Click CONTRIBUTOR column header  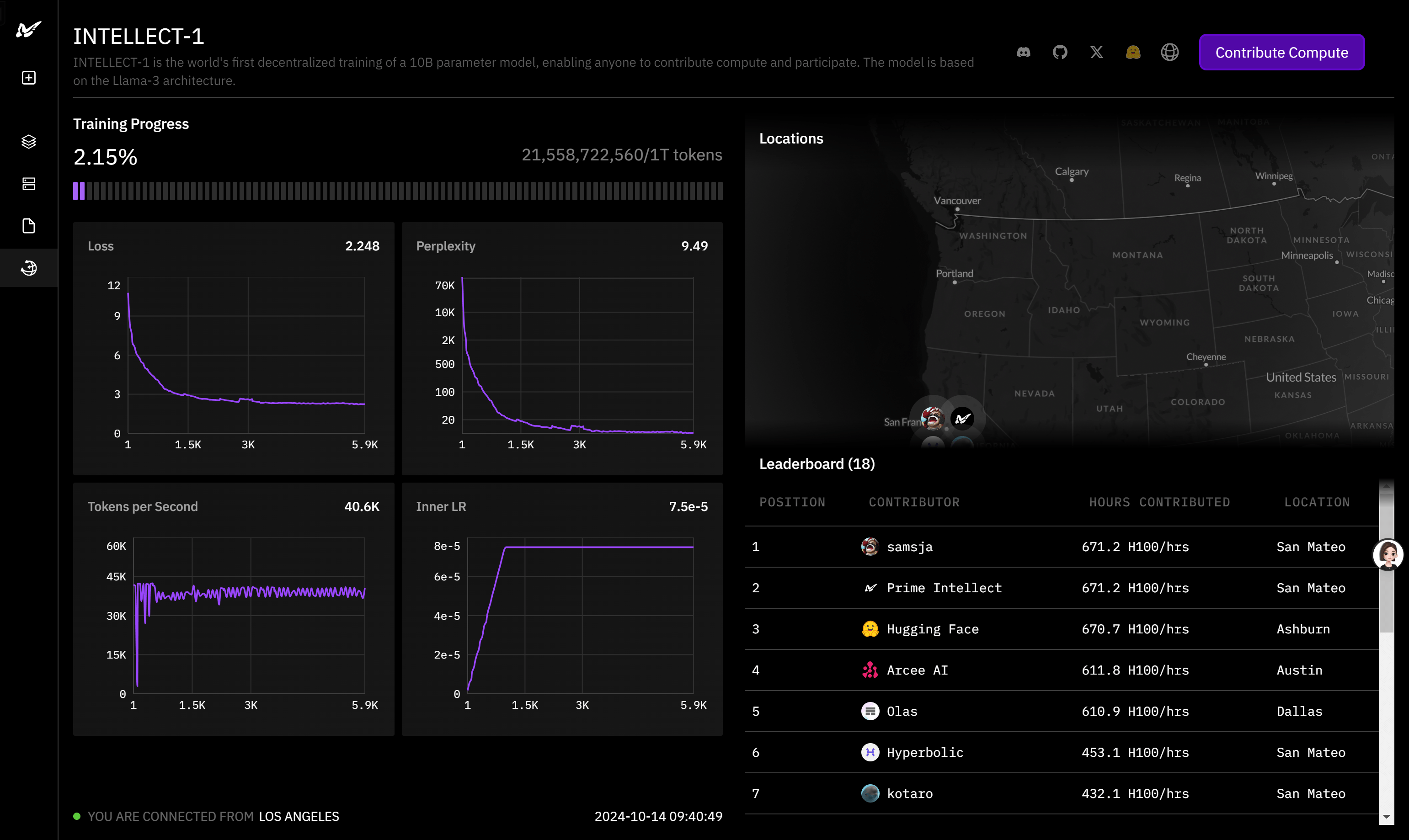point(914,502)
